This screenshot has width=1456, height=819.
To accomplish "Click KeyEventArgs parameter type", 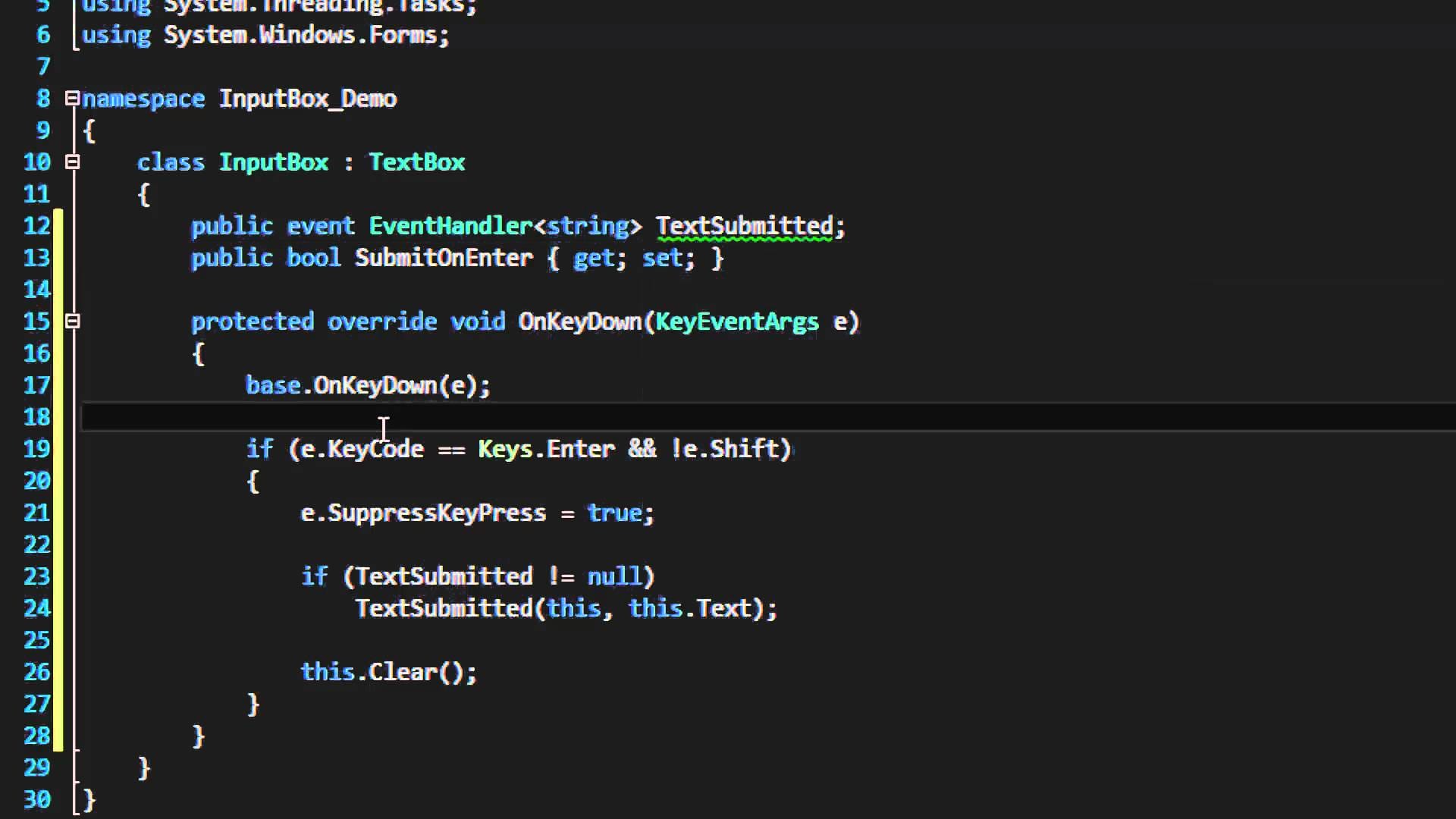I will pyautogui.click(x=736, y=322).
